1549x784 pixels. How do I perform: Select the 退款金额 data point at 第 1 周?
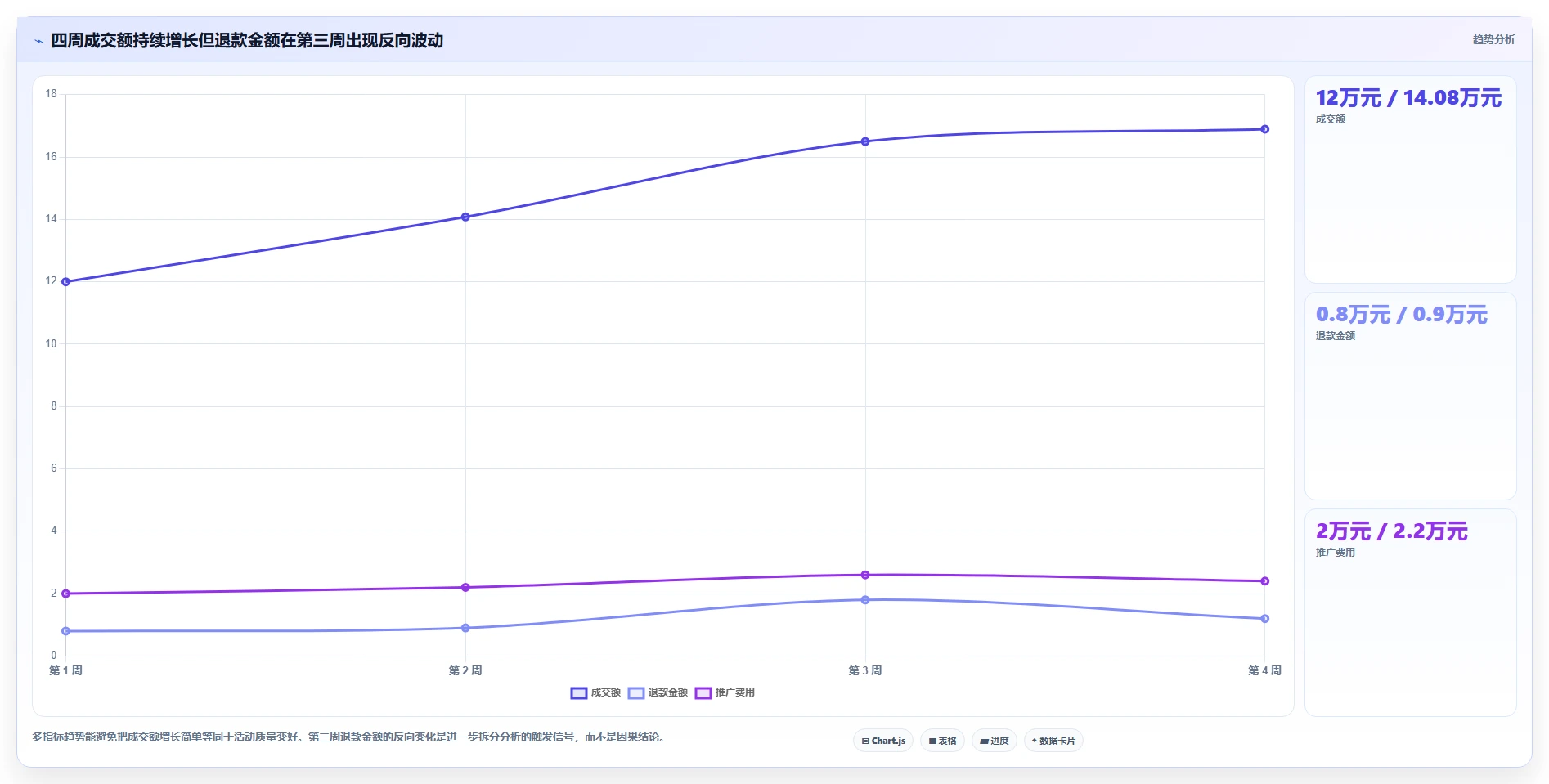click(x=66, y=631)
